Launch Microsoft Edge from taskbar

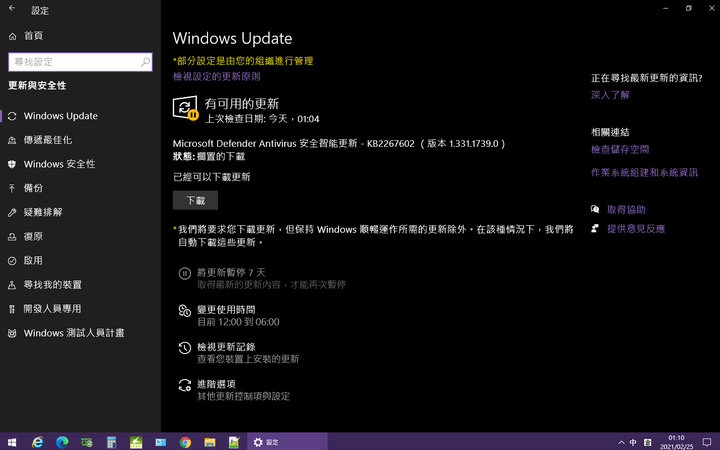pyautogui.click(x=62, y=442)
